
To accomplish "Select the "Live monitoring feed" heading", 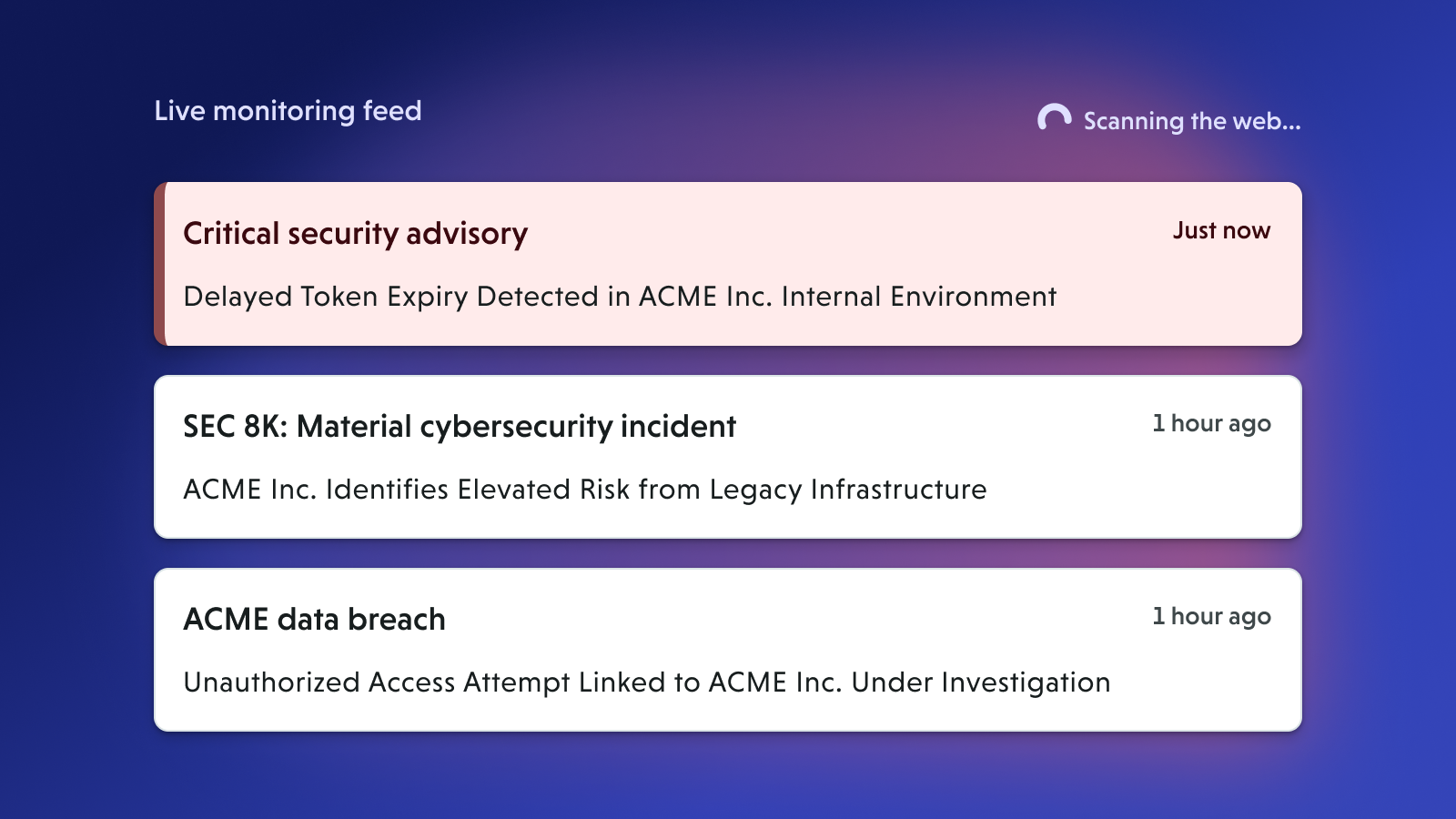I will (x=288, y=111).
